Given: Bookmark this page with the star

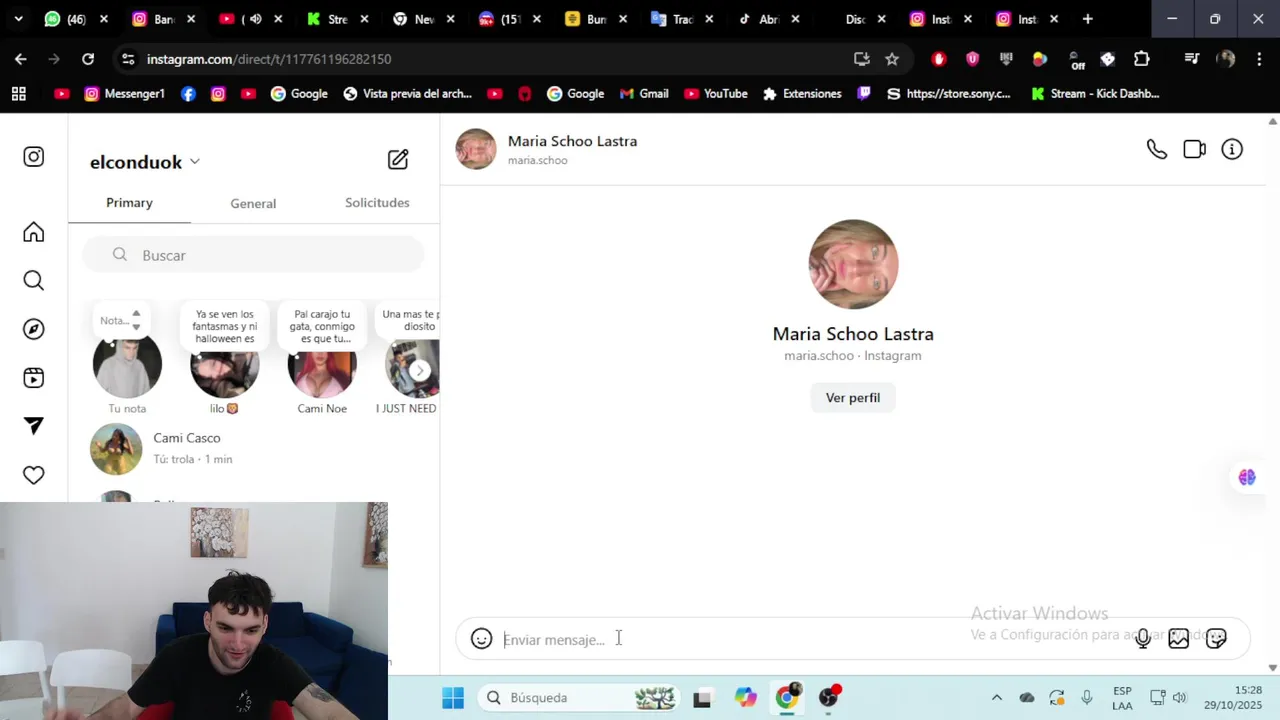Looking at the screenshot, I should [892, 59].
